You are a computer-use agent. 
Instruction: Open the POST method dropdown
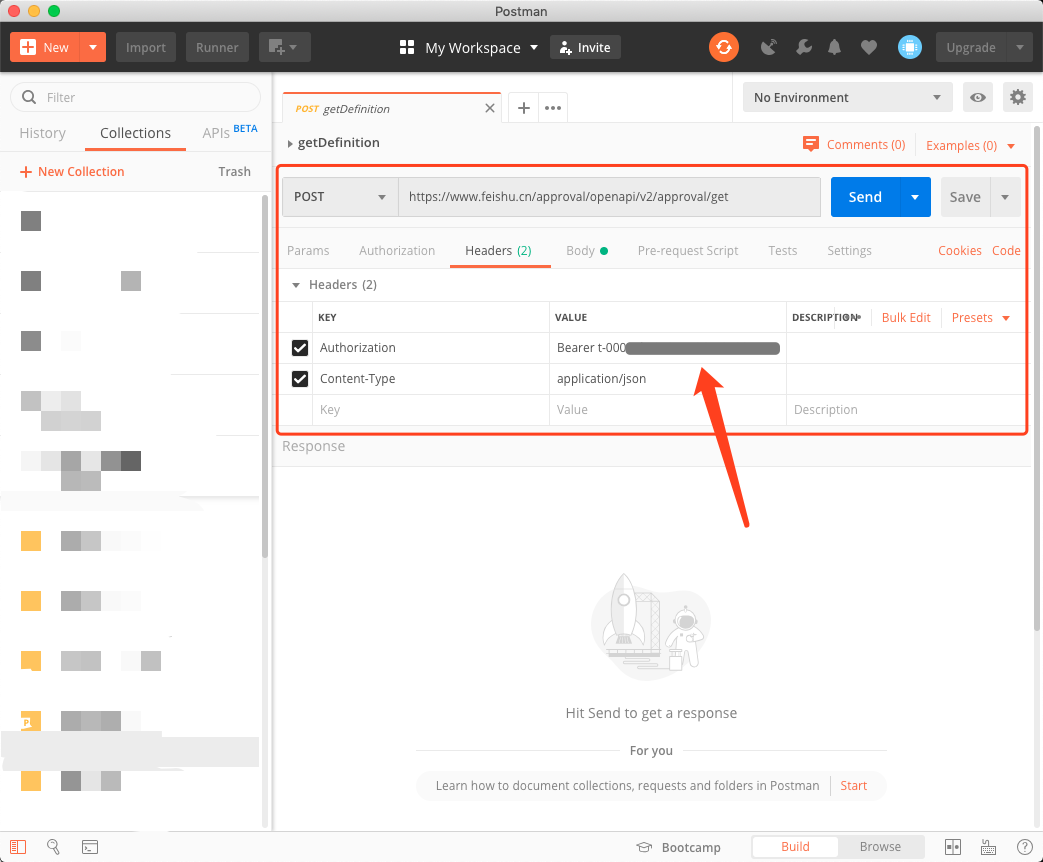[340, 197]
